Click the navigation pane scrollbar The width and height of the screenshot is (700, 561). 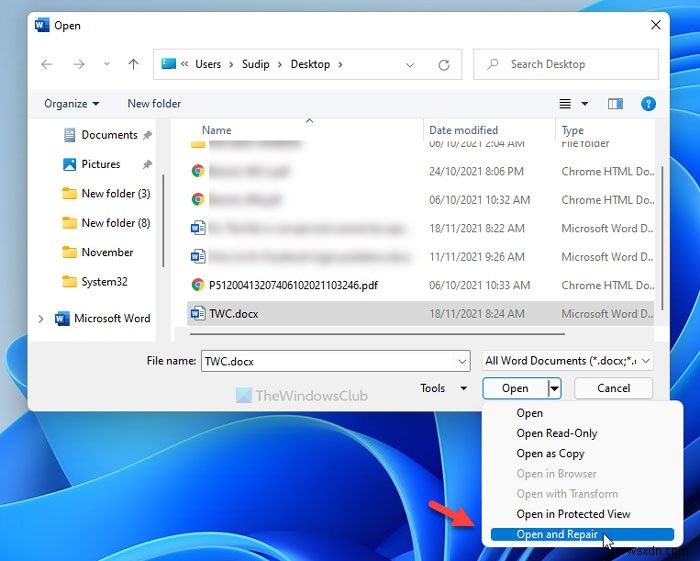(163, 220)
